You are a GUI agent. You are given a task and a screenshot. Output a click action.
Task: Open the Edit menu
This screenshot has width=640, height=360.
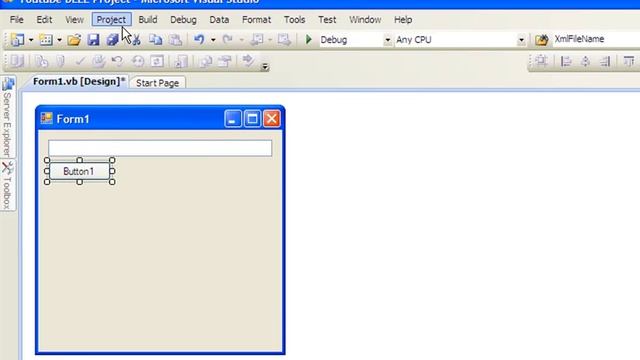tap(44, 20)
